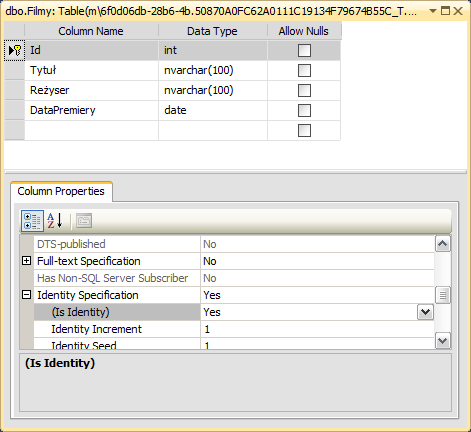Select the Id column name cell
Viewport: 471px width, 432px height.
tap(91, 50)
